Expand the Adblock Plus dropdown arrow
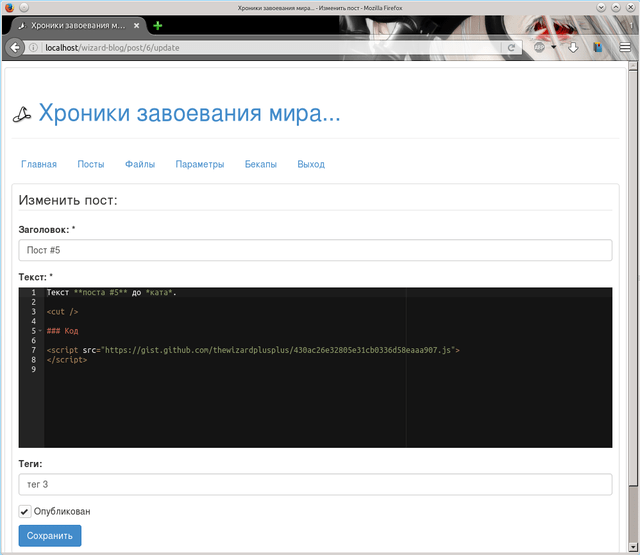The width and height of the screenshot is (640, 555). point(553,47)
